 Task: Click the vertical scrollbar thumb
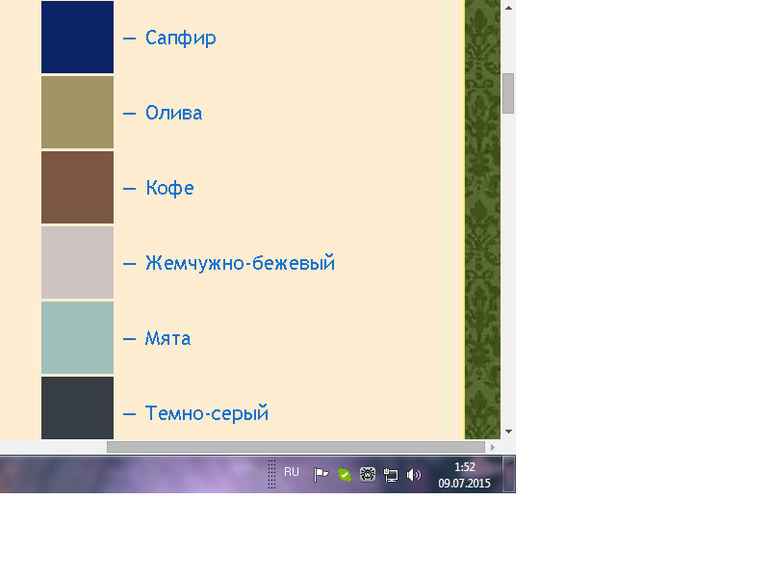[x=508, y=93]
